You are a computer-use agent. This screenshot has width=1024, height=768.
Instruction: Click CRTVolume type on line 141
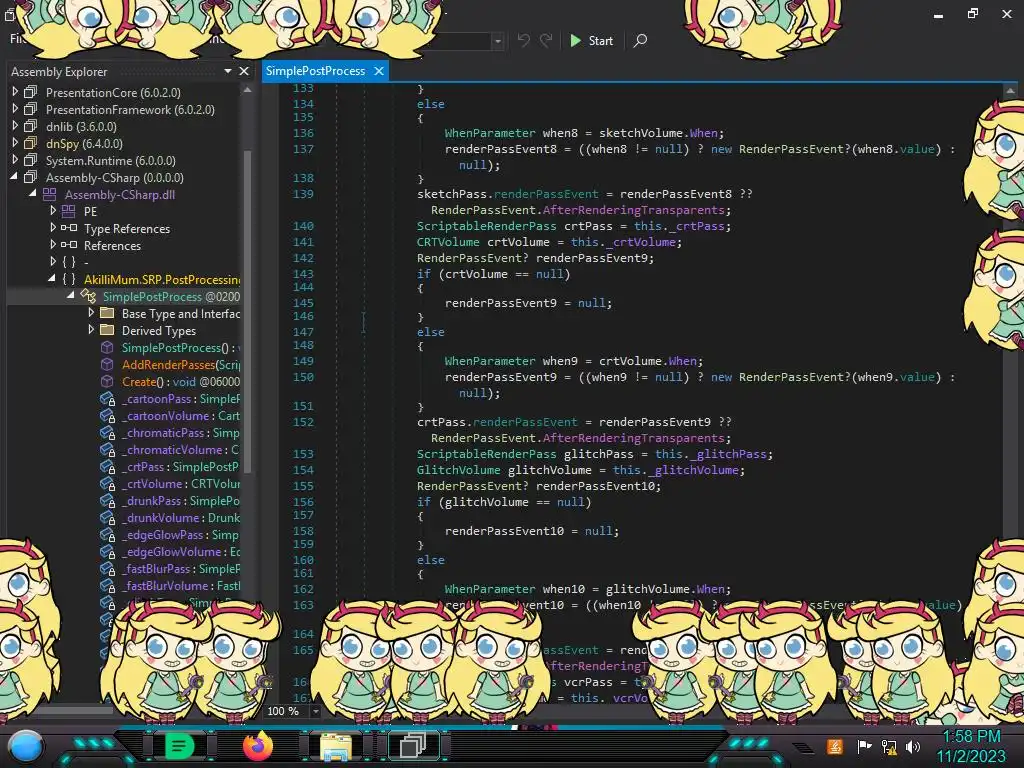[448, 242]
